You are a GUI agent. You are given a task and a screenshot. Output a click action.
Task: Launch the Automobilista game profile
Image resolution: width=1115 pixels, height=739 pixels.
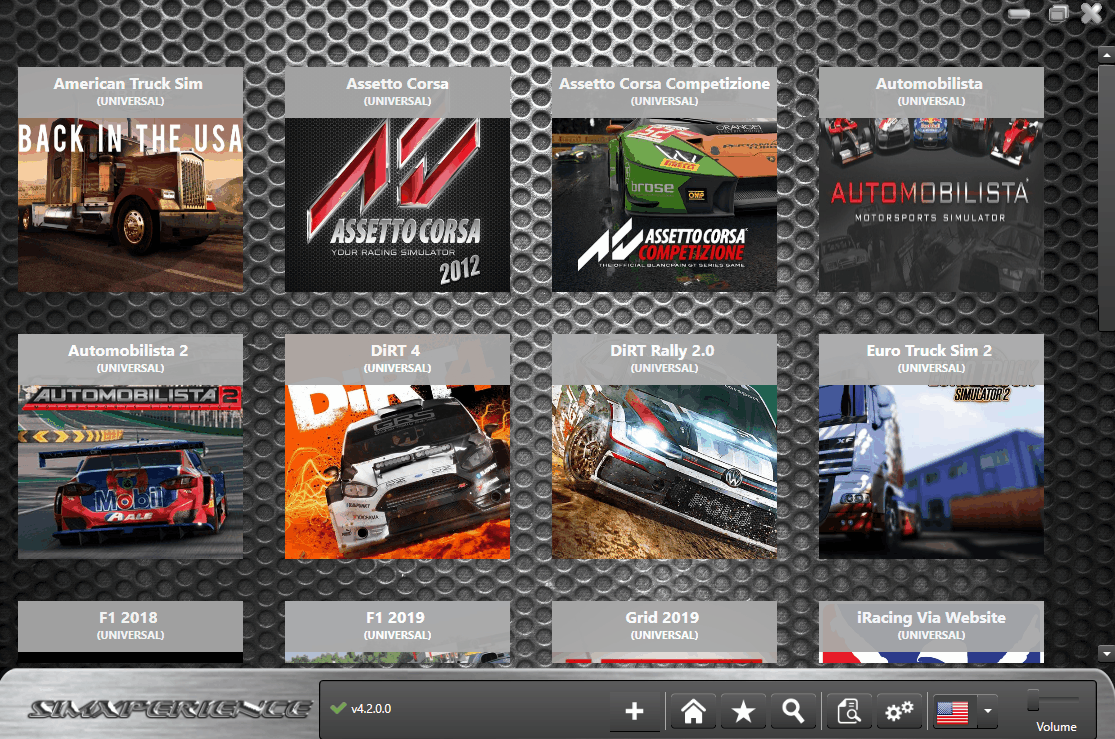coord(930,180)
